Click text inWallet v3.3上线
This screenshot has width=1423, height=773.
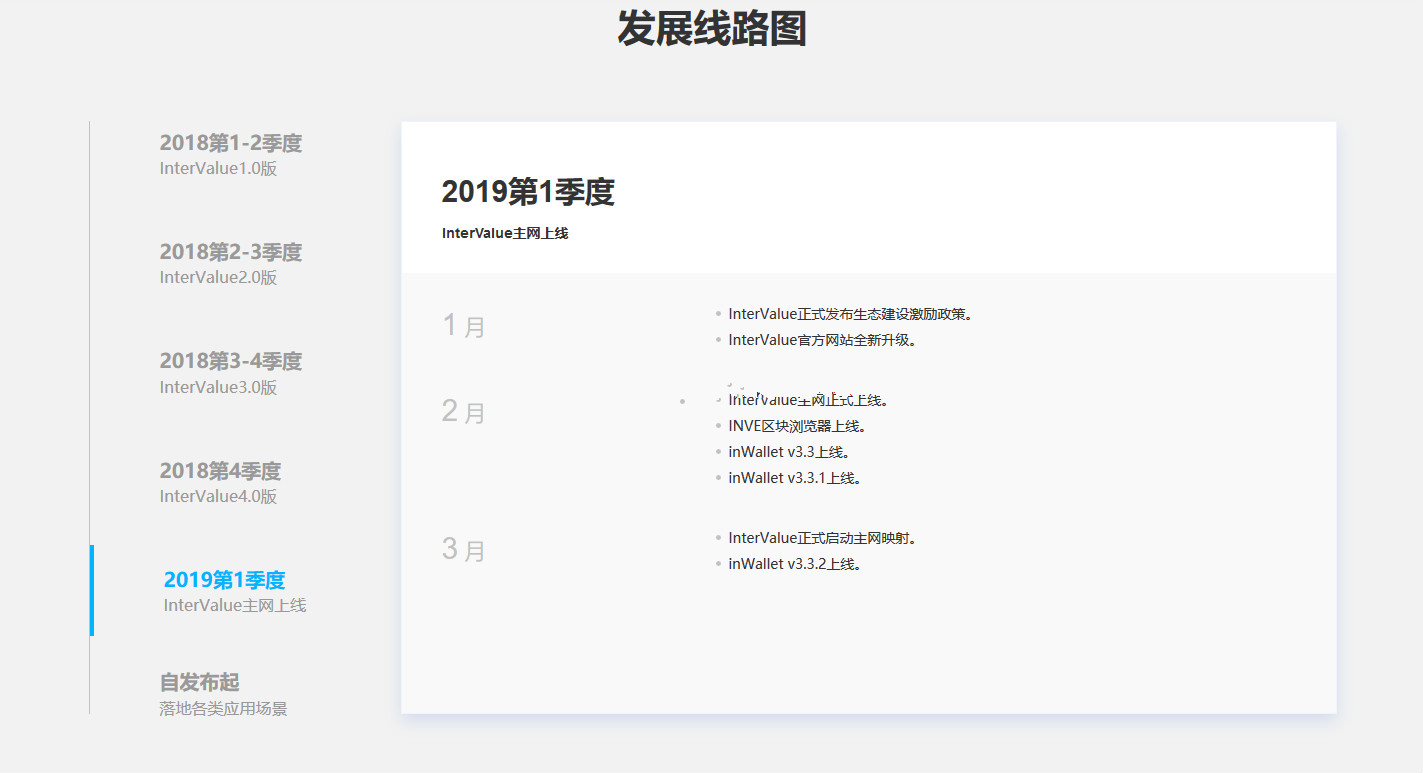(789, 452)
